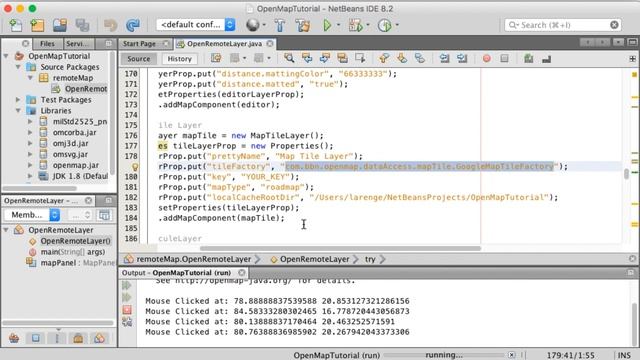Toggle Rectangular Selection icon

point(360,58)
